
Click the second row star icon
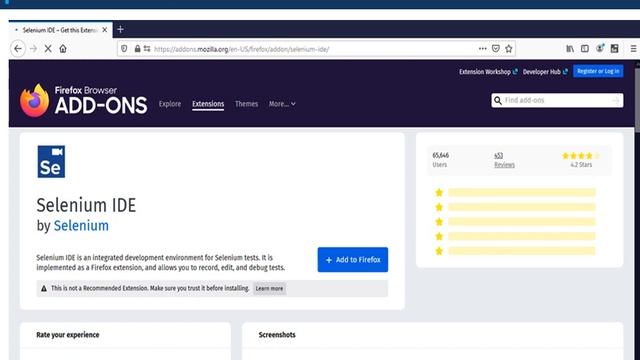point(439,207)
